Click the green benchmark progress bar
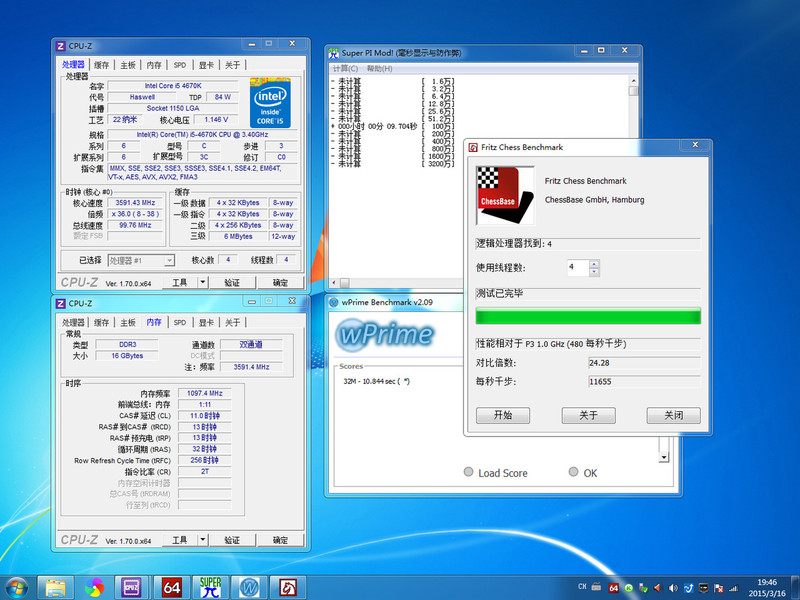The width and height of the screenshot is (800, 600). 587,317
